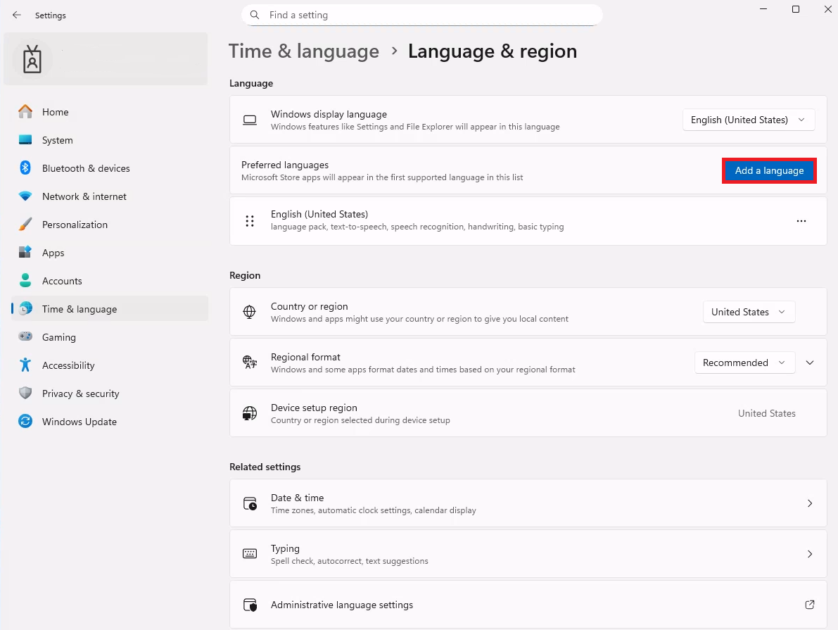
Task: Click the Regional format icon
Action: click(250, 362)
